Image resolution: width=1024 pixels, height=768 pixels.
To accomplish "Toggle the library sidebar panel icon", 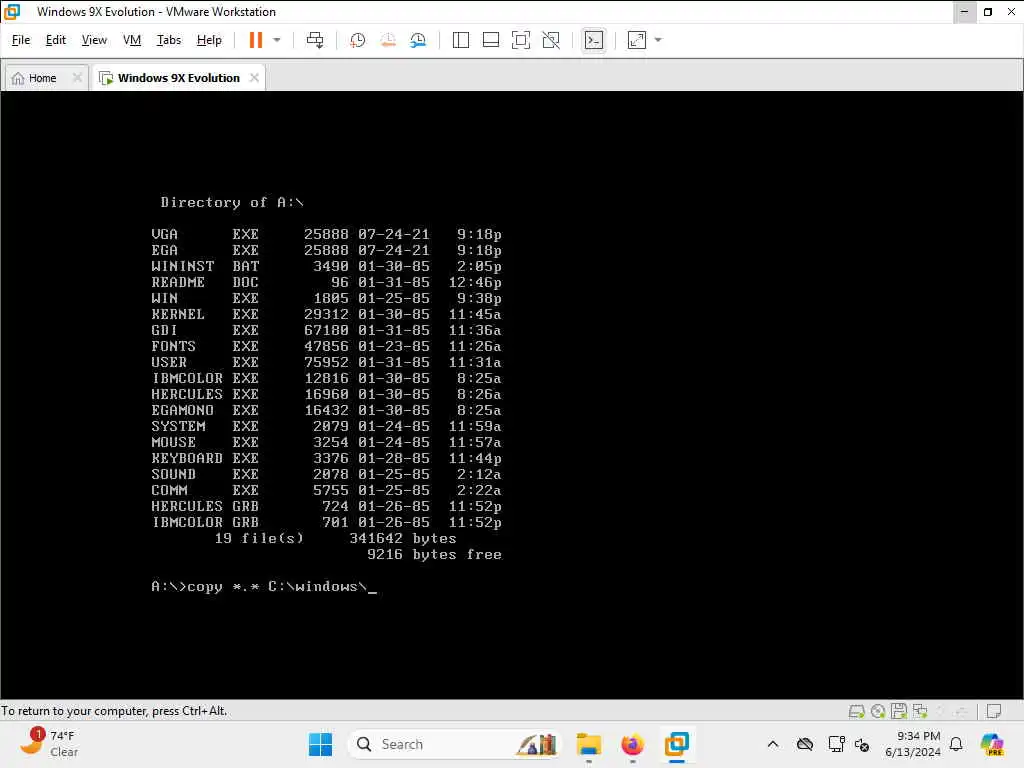I will click(x=460, y=40).
